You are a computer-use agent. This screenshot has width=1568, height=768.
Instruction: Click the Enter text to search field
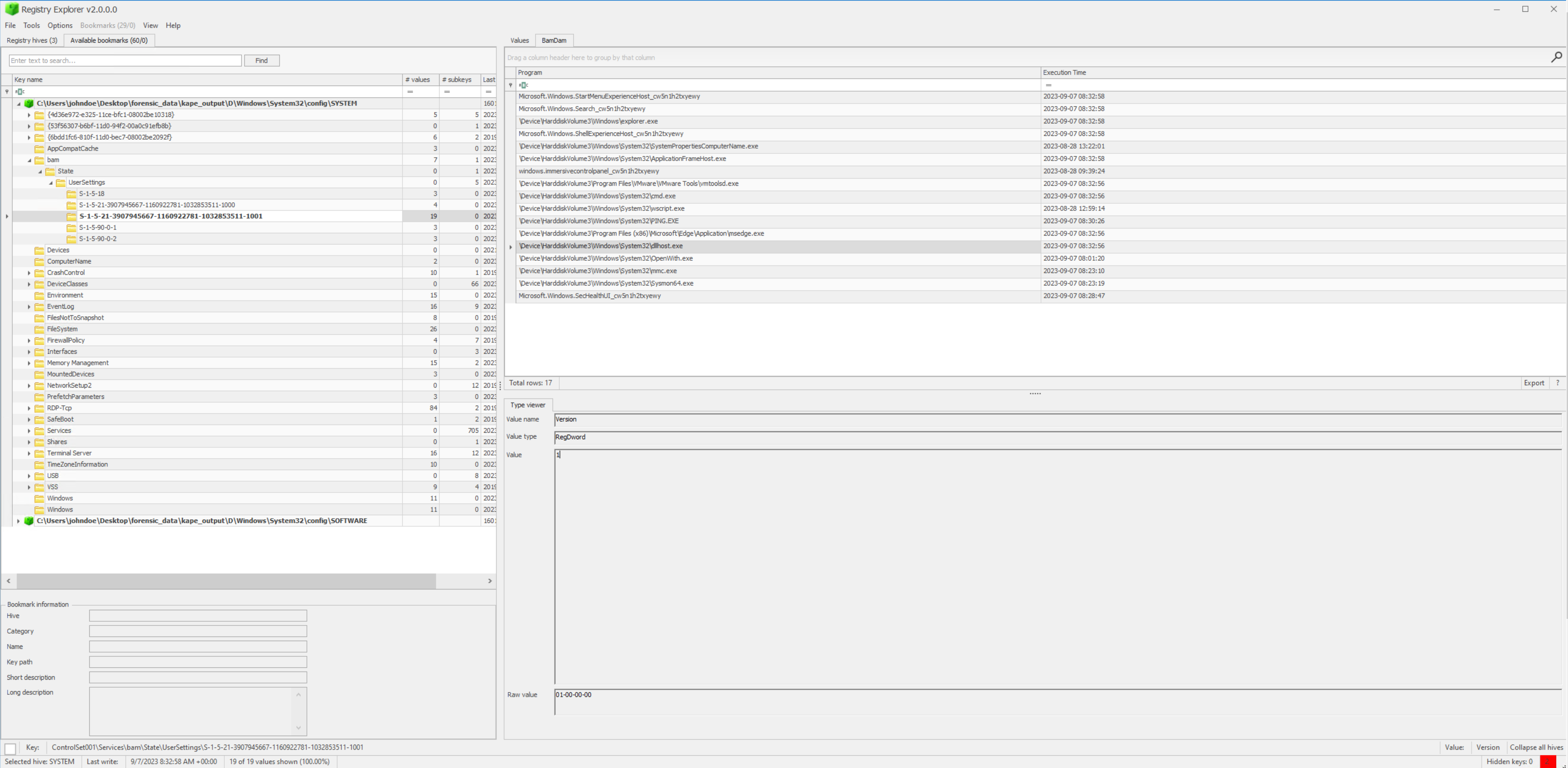click(125, 60)
